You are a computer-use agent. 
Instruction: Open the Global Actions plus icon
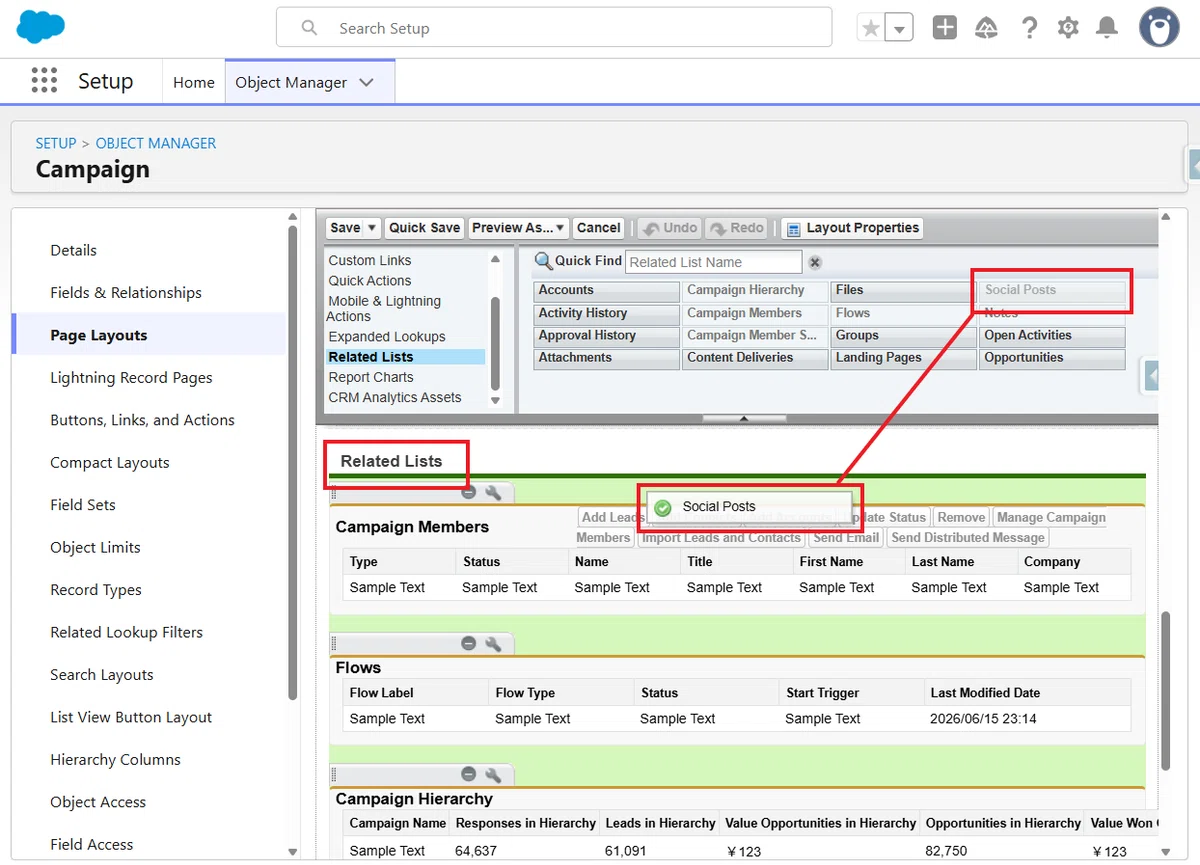pos(945,28)
